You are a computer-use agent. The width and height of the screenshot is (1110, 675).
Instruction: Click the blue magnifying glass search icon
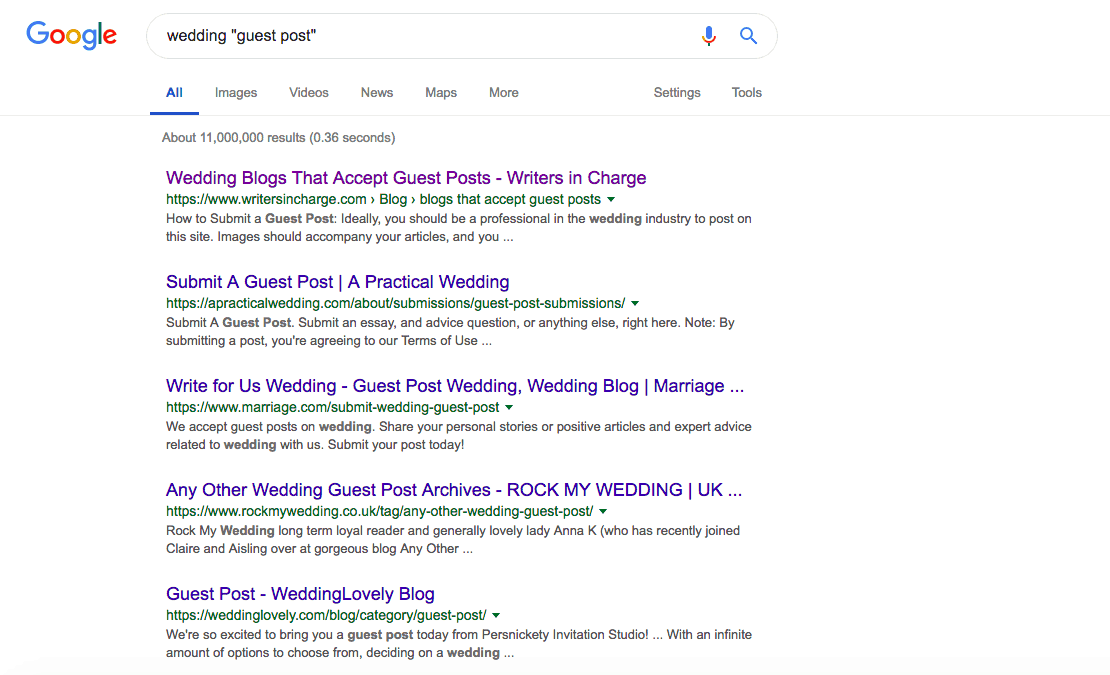point(748,35)
